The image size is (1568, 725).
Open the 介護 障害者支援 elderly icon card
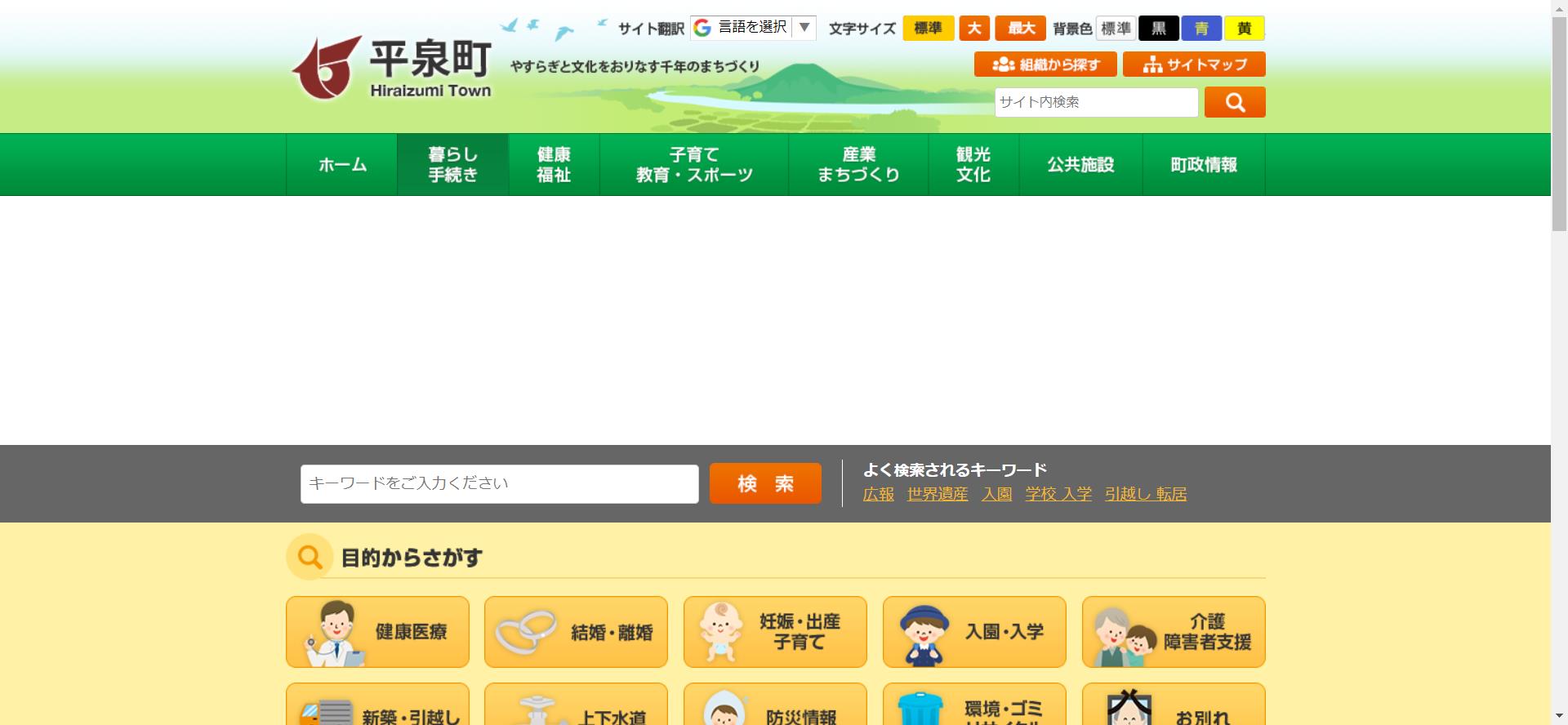(x=1174, y=632)
